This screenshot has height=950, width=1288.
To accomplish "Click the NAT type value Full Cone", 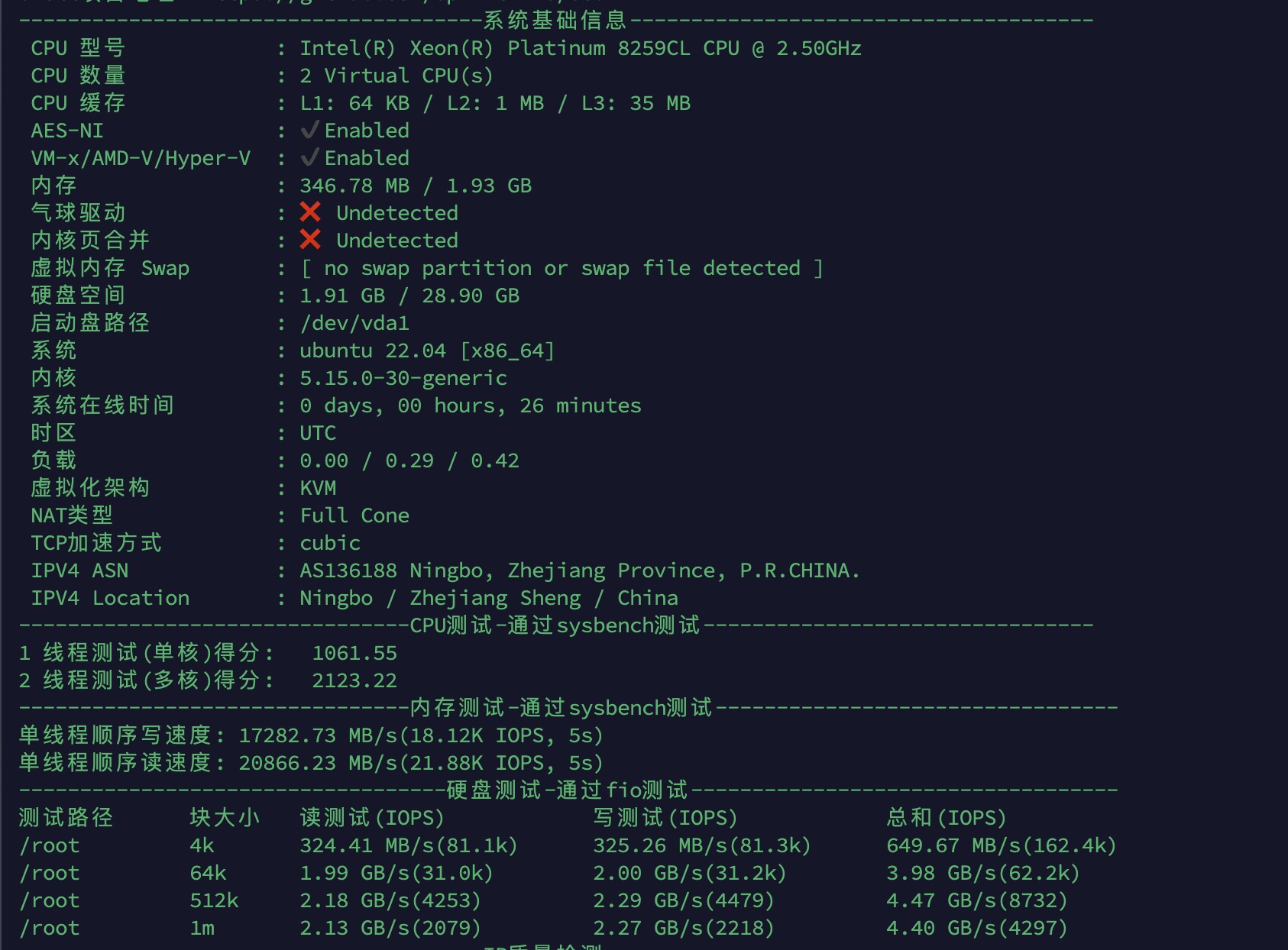I will click(x=354, y=515).
